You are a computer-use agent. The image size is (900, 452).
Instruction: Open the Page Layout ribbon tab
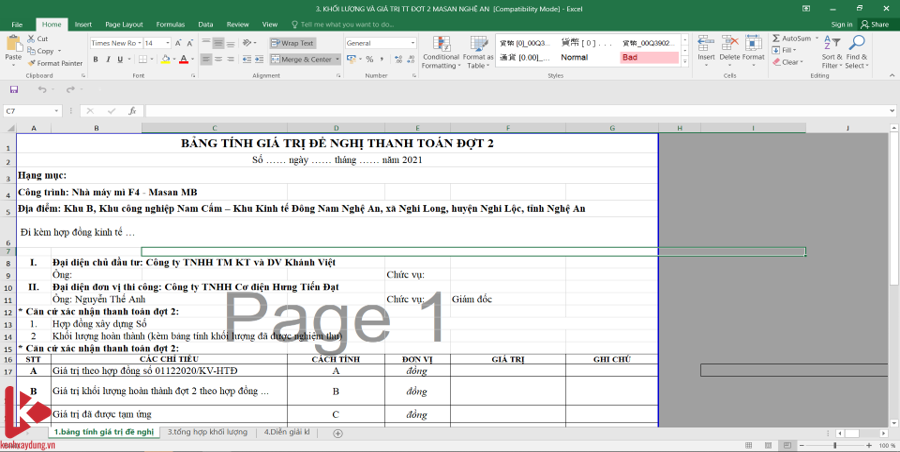(x=123, y=24)
